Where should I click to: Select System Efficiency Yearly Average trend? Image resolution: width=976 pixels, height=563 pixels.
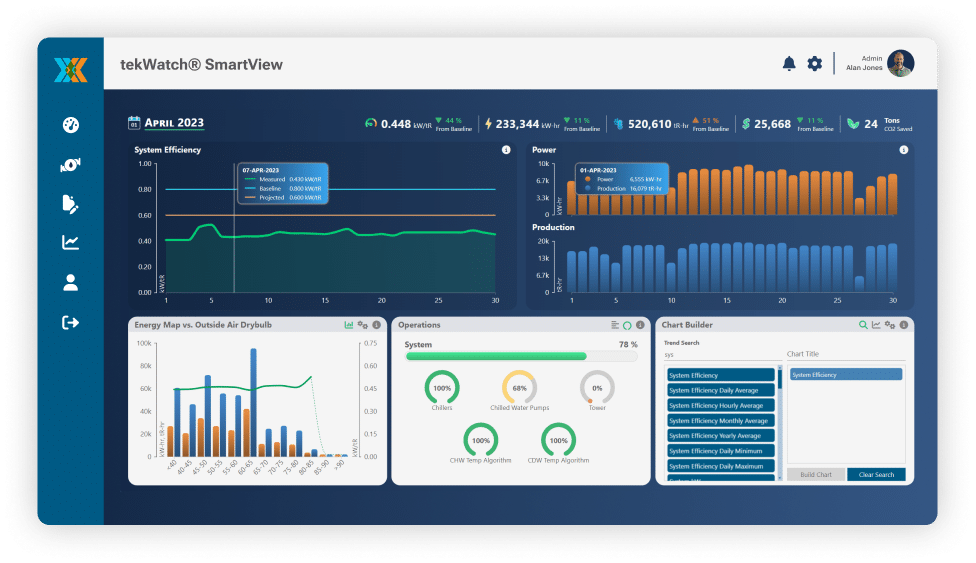pos(721,436)
